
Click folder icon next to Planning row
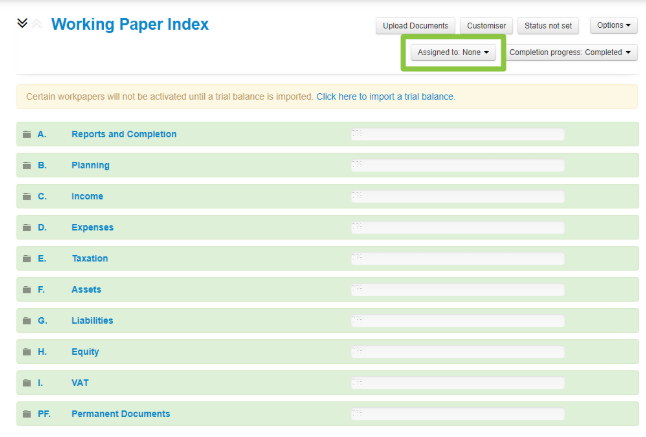(26, 165)
